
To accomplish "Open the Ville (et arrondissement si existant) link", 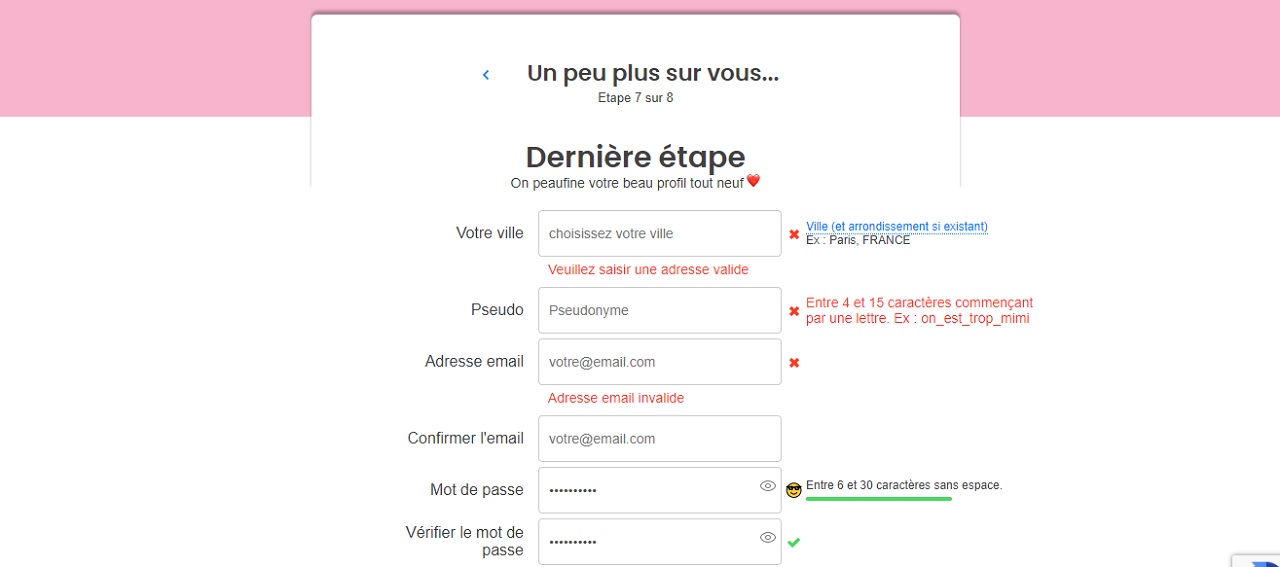I will pos(897,227).
